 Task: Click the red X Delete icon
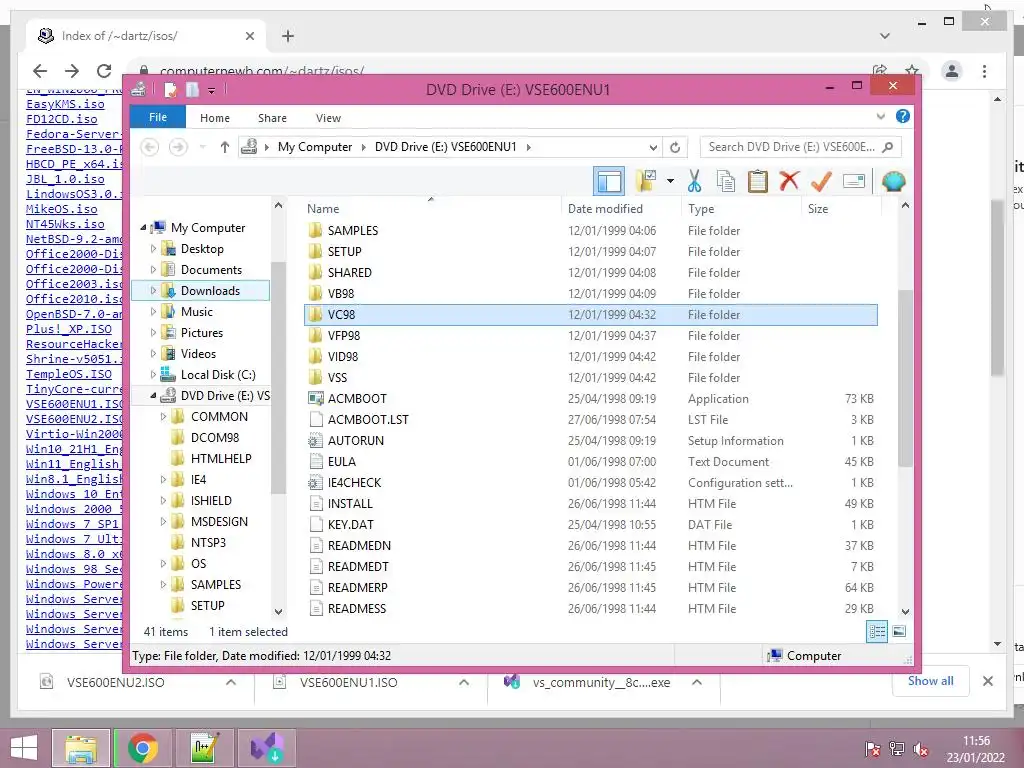(x=789, y=181)
